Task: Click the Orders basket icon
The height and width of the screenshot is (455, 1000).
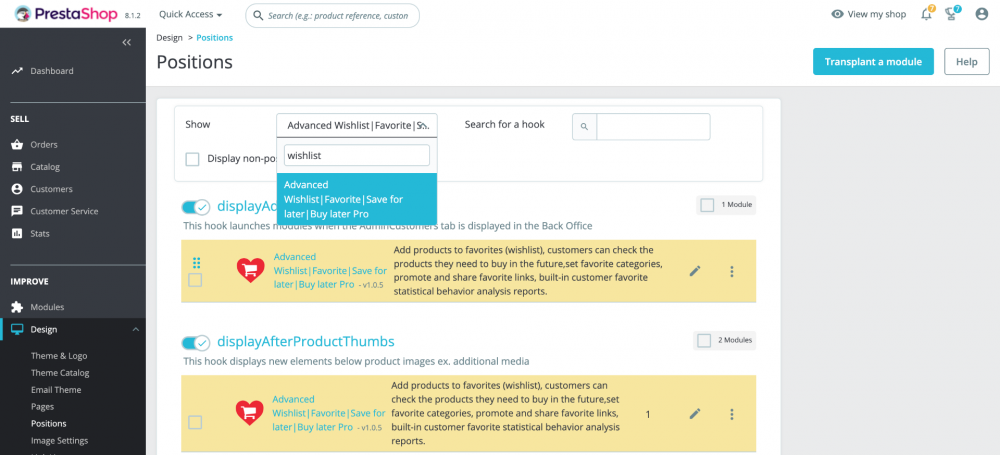Action: [x=17, y=145]
